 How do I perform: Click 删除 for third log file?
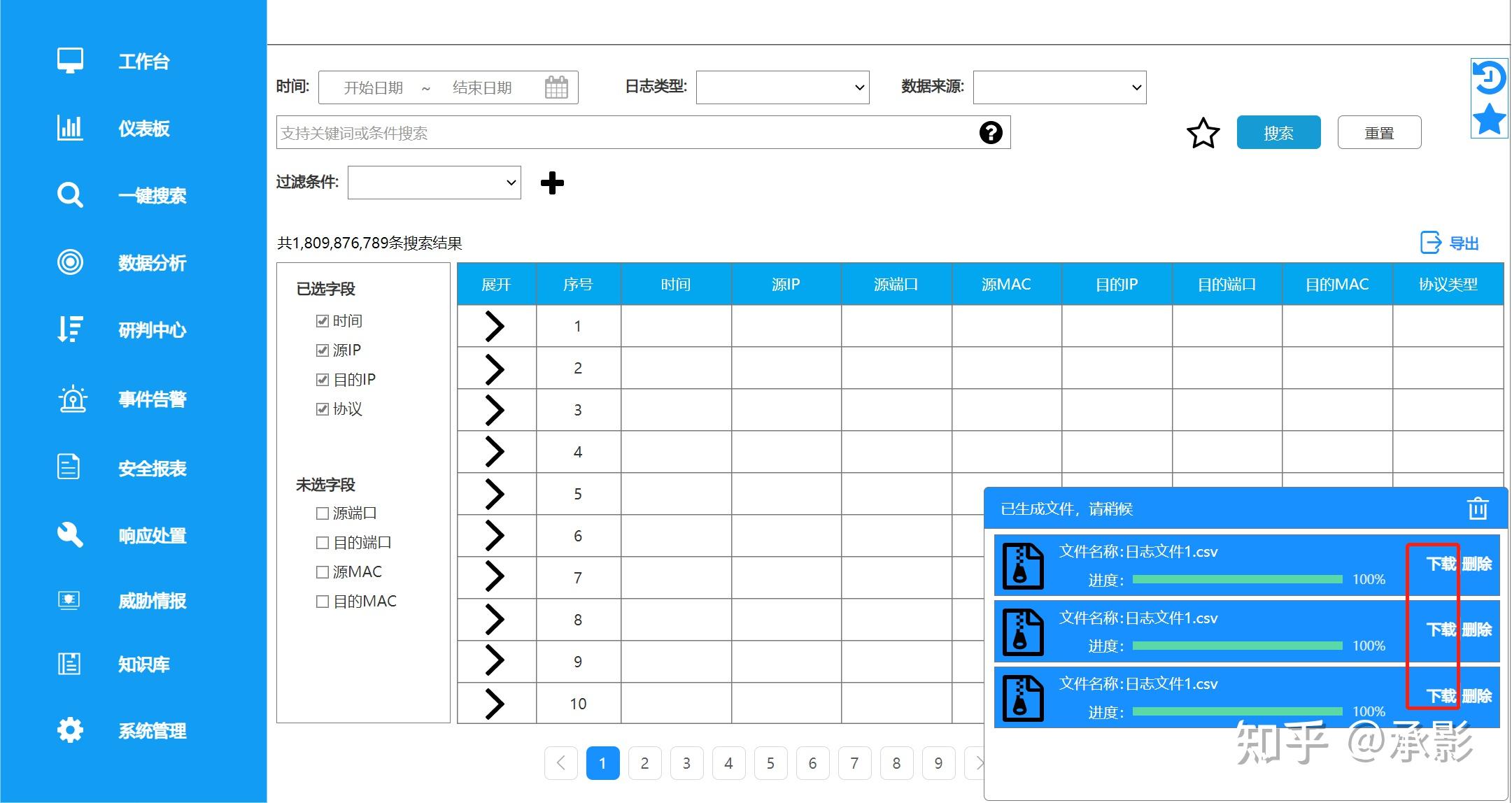coord(1477,696)
